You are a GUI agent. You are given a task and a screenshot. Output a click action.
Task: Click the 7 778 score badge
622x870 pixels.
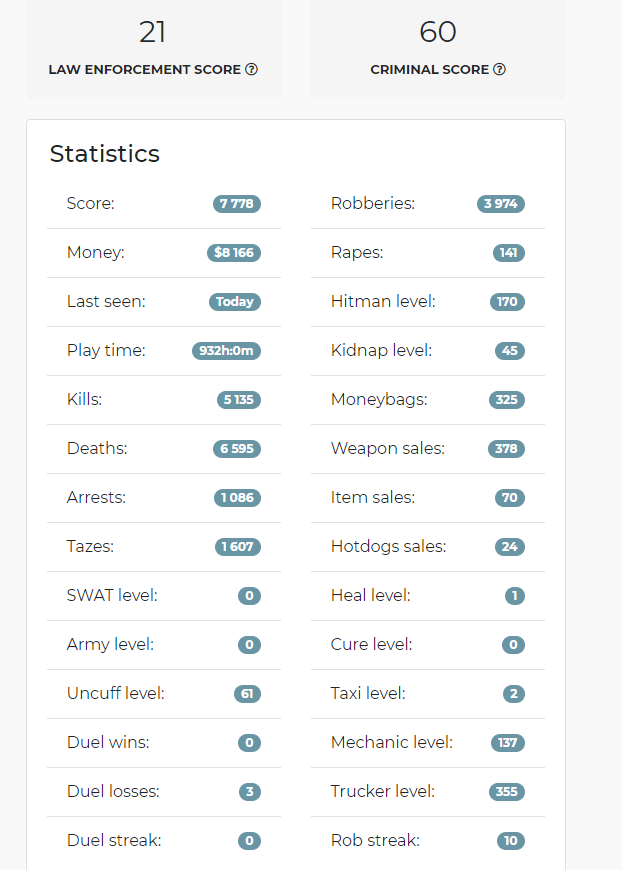[x=237, y=204]
